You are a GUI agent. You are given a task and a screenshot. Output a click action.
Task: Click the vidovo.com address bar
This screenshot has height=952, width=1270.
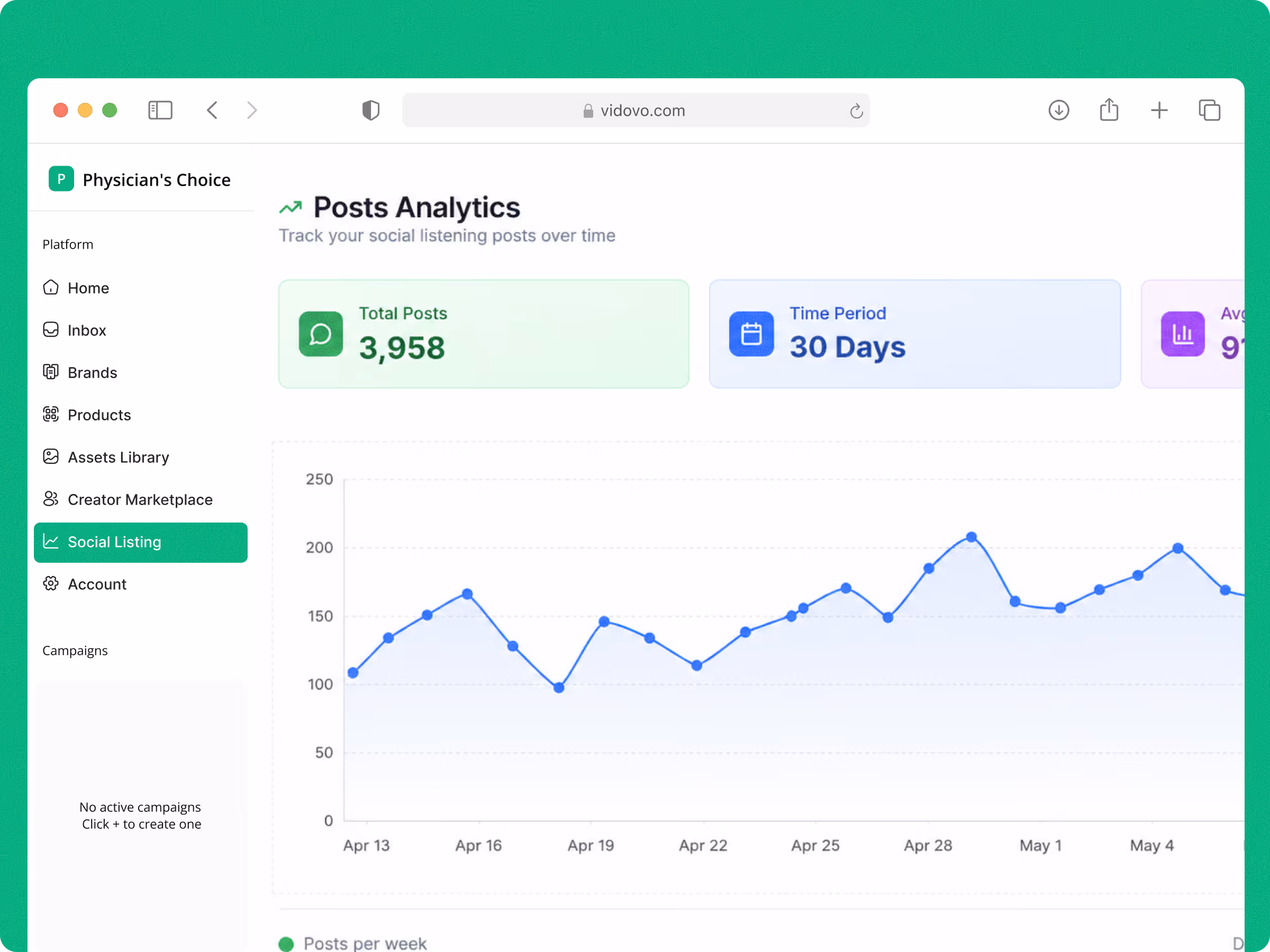point(636,110)
